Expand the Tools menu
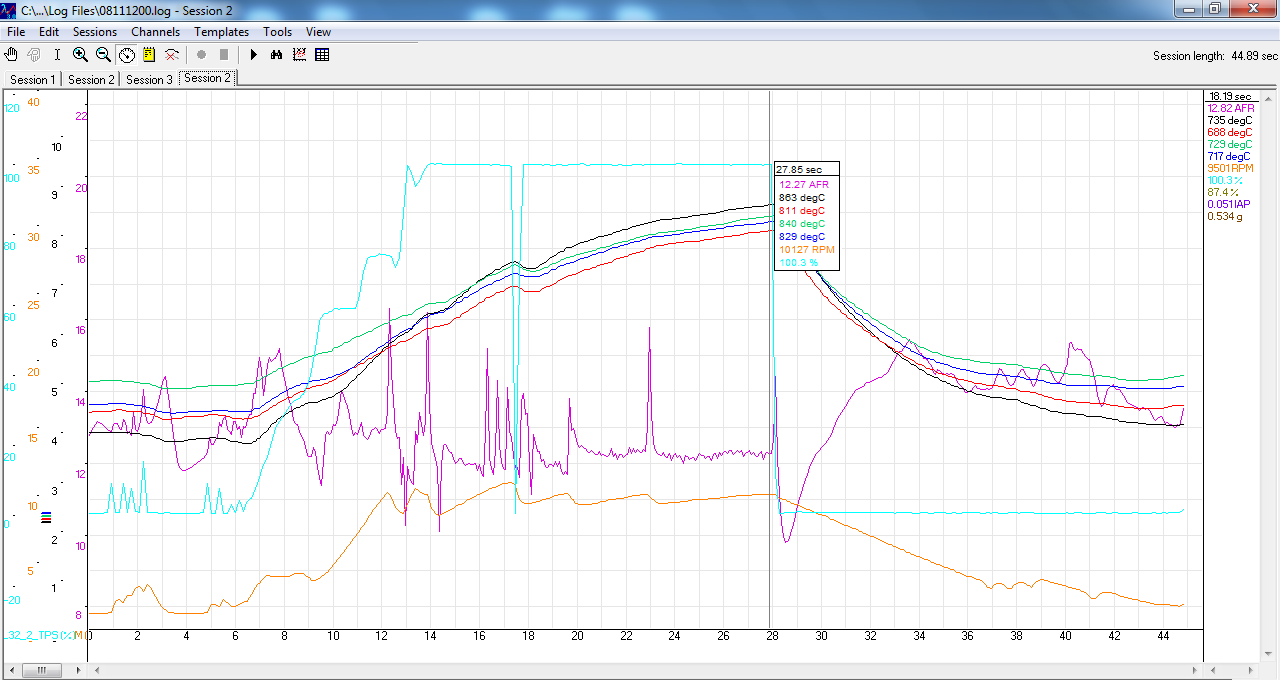Image resolution: width=1280 pixels, height=680 pixels. (277, 32)
